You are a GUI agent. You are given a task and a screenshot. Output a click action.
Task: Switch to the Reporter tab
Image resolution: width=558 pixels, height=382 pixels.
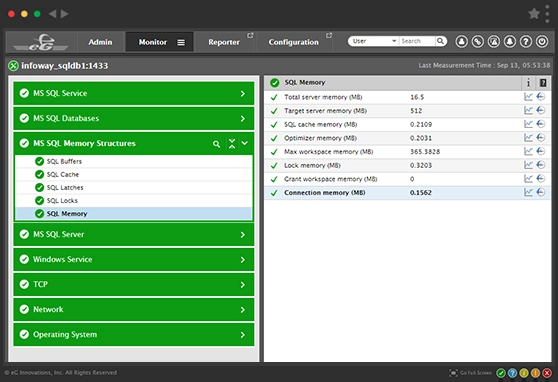pyautogui.click(x=224, y=42)
